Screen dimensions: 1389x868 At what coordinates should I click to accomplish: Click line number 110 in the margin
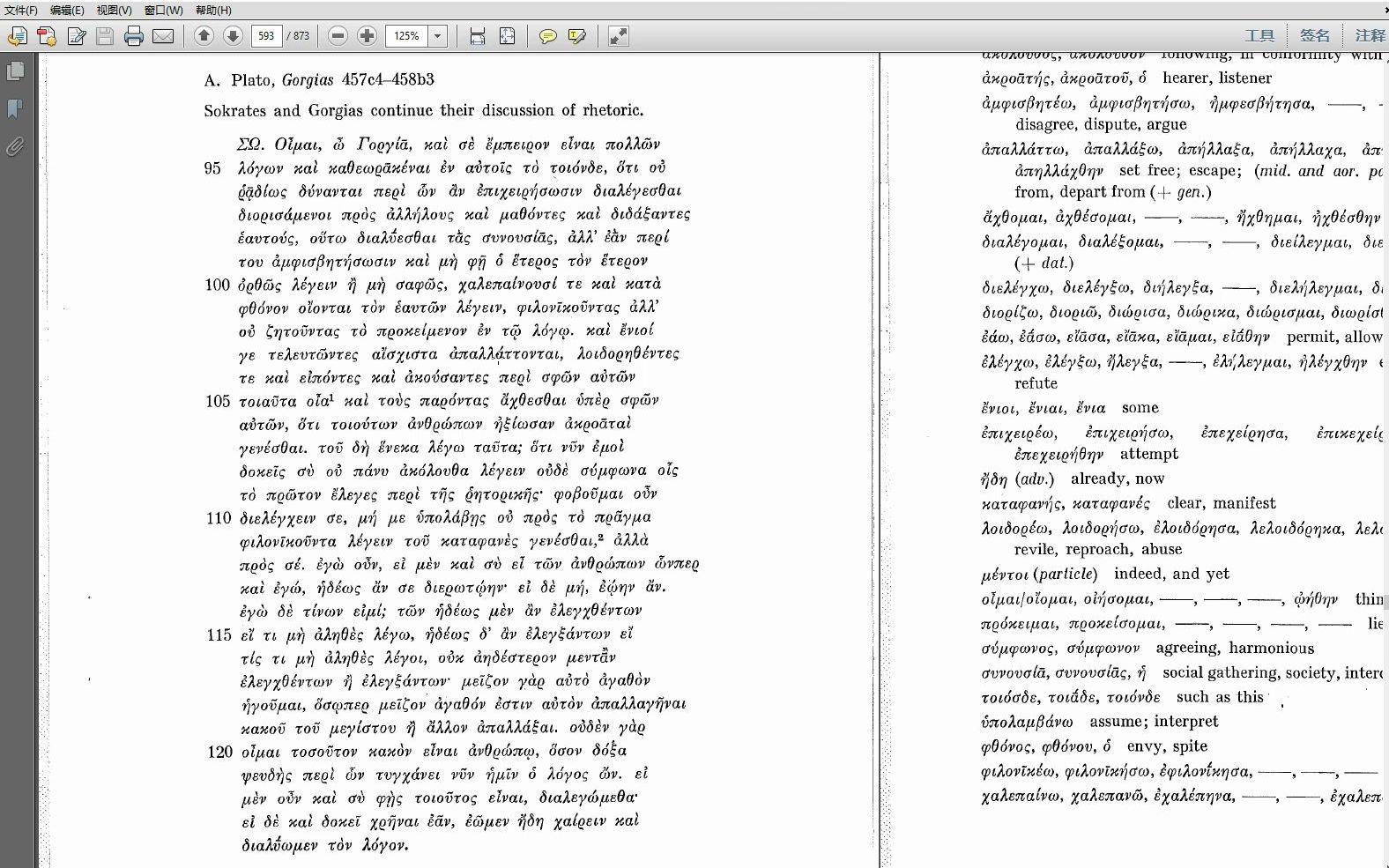tap(219, 518)
